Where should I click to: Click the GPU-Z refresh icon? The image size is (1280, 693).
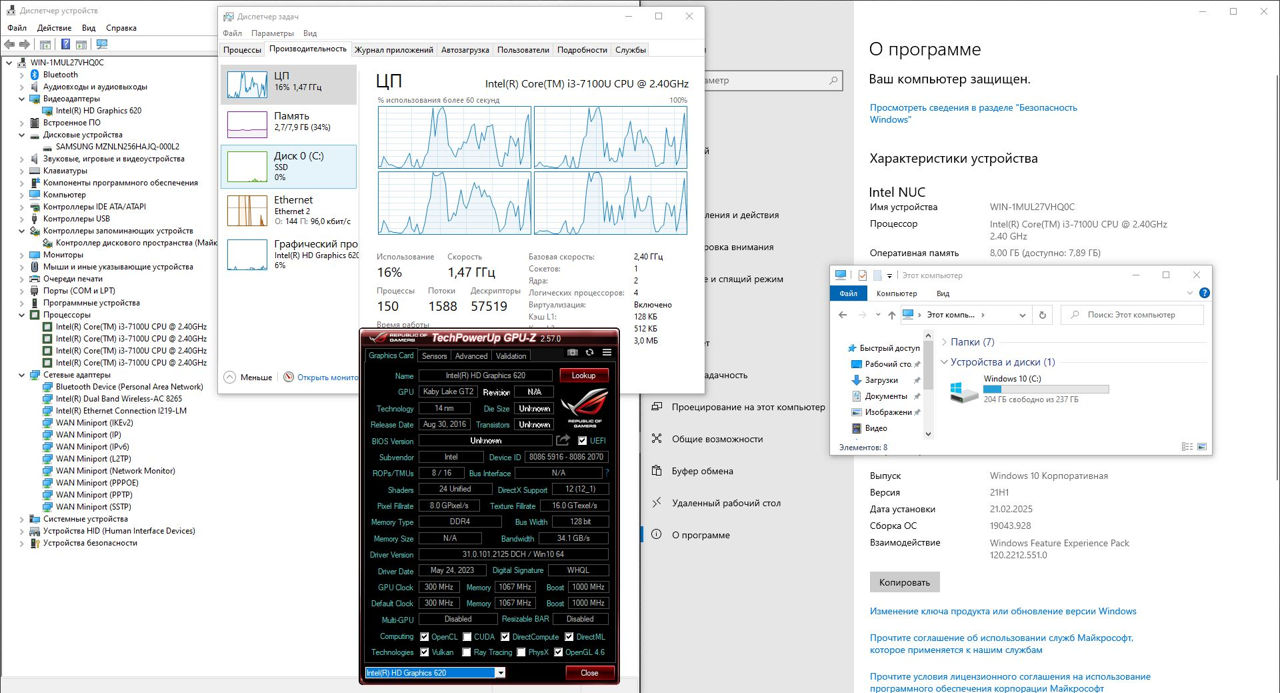click(x=590, y=352)
